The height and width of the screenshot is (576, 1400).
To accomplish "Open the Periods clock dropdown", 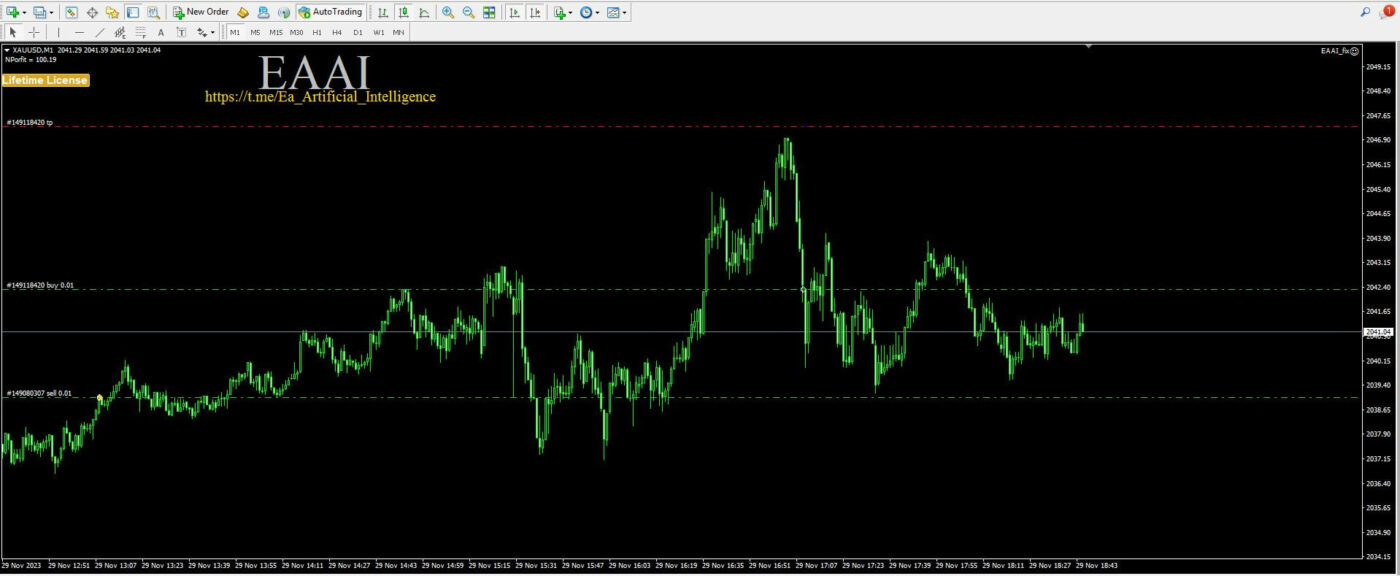I will point(589,12).
